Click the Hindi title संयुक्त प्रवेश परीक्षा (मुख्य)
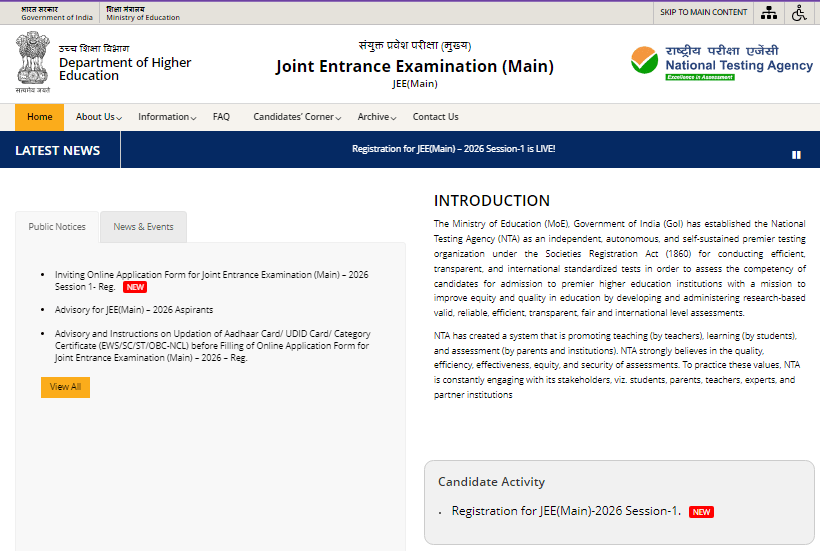The image size is (820, 551). click(x=415, y=45)
